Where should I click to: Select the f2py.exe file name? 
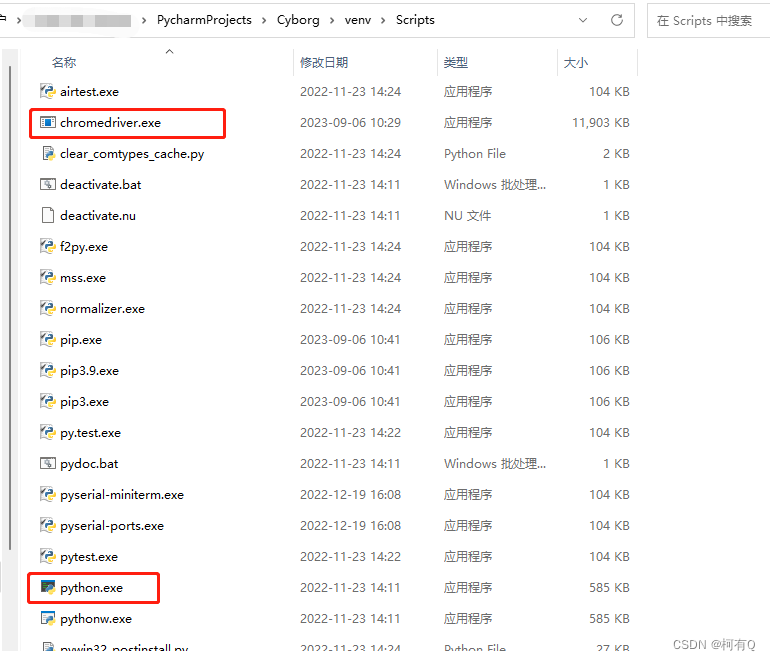[x=84, y=247]
